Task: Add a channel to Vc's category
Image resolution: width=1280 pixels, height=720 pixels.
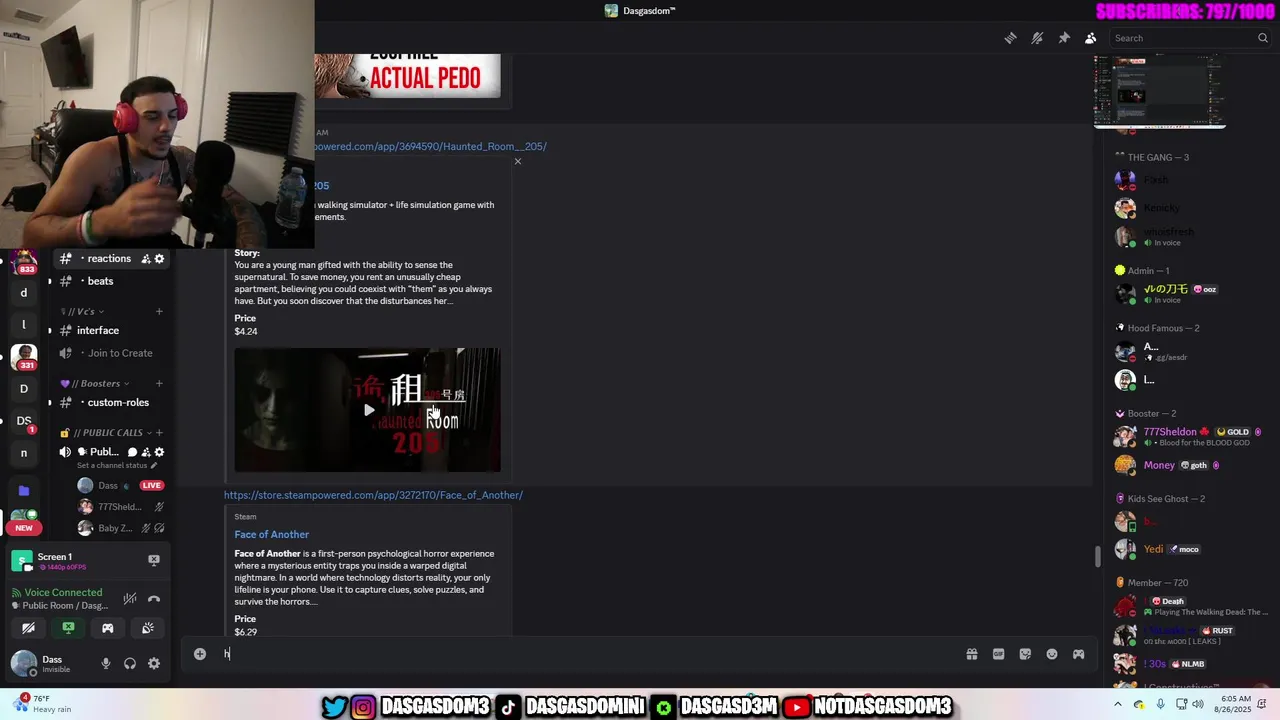Action: pos(159,311)
